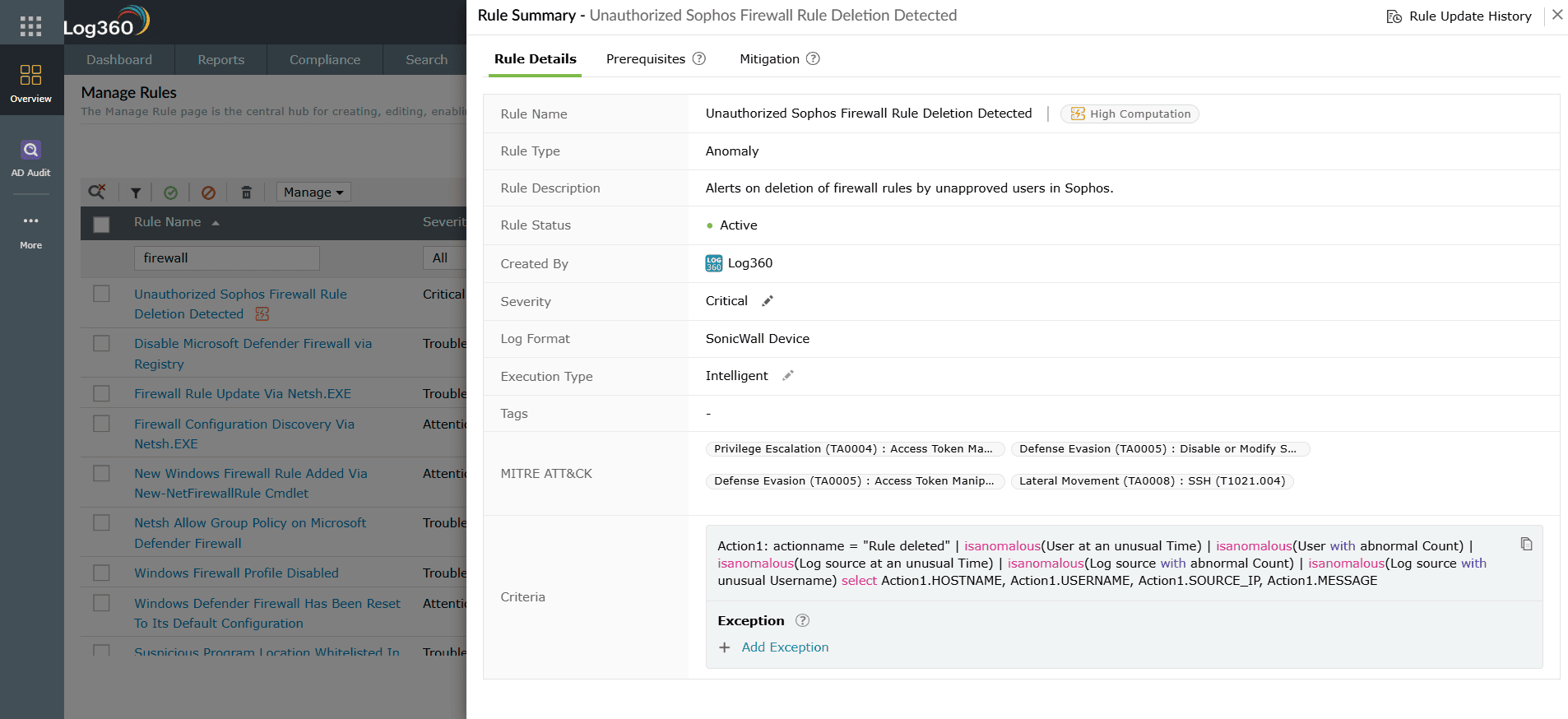
Task: Click the Anomaly rule type value
Action: pos(732,151)
